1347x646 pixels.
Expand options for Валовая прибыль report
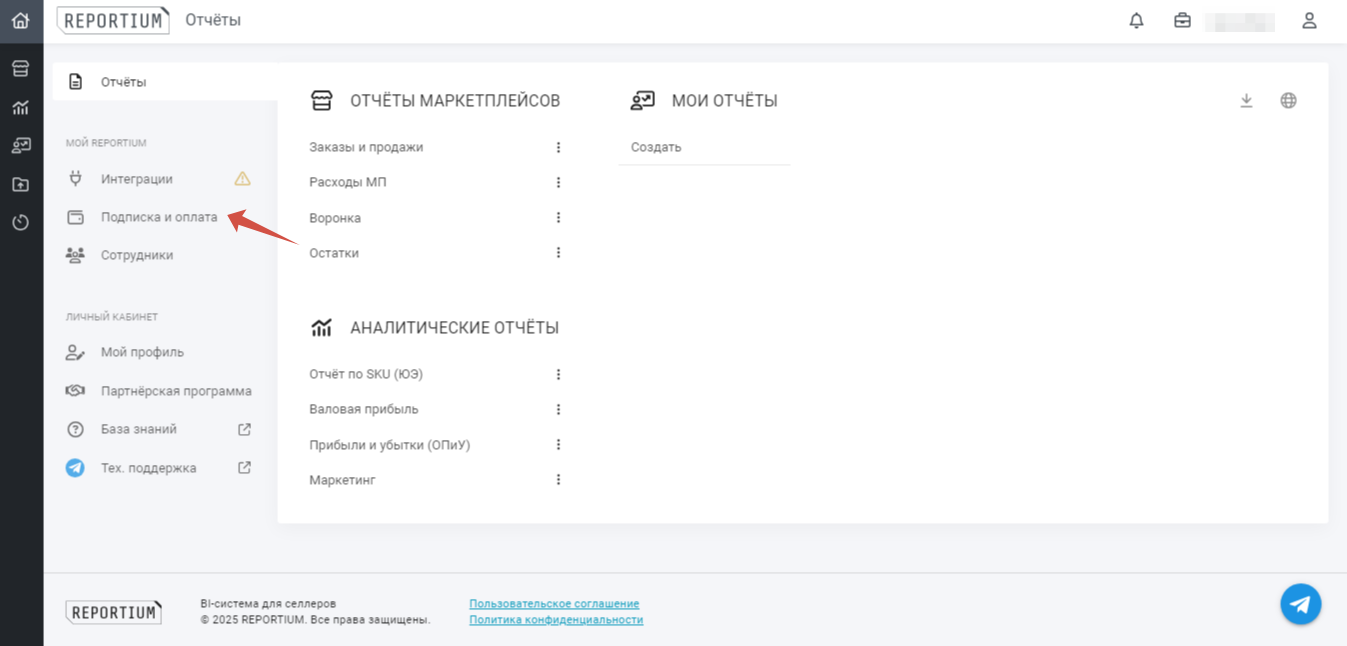click(558, 409)
